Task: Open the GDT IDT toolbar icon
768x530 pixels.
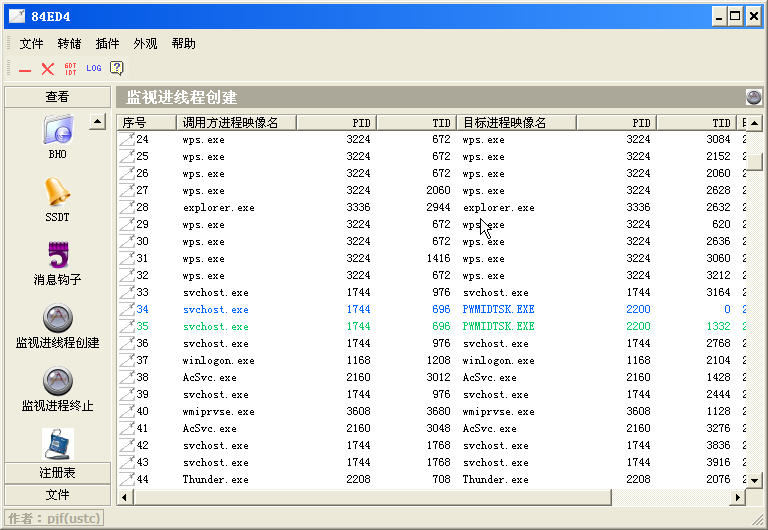Action: (x=71, y=69)
